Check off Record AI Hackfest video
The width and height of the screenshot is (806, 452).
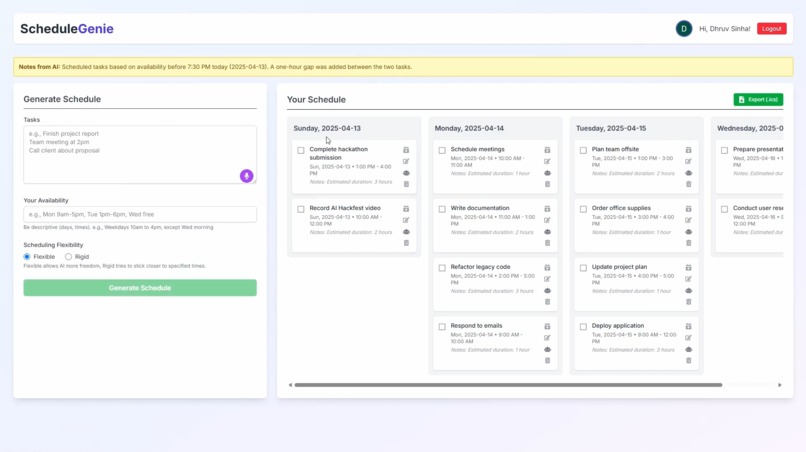pos(301,209)
